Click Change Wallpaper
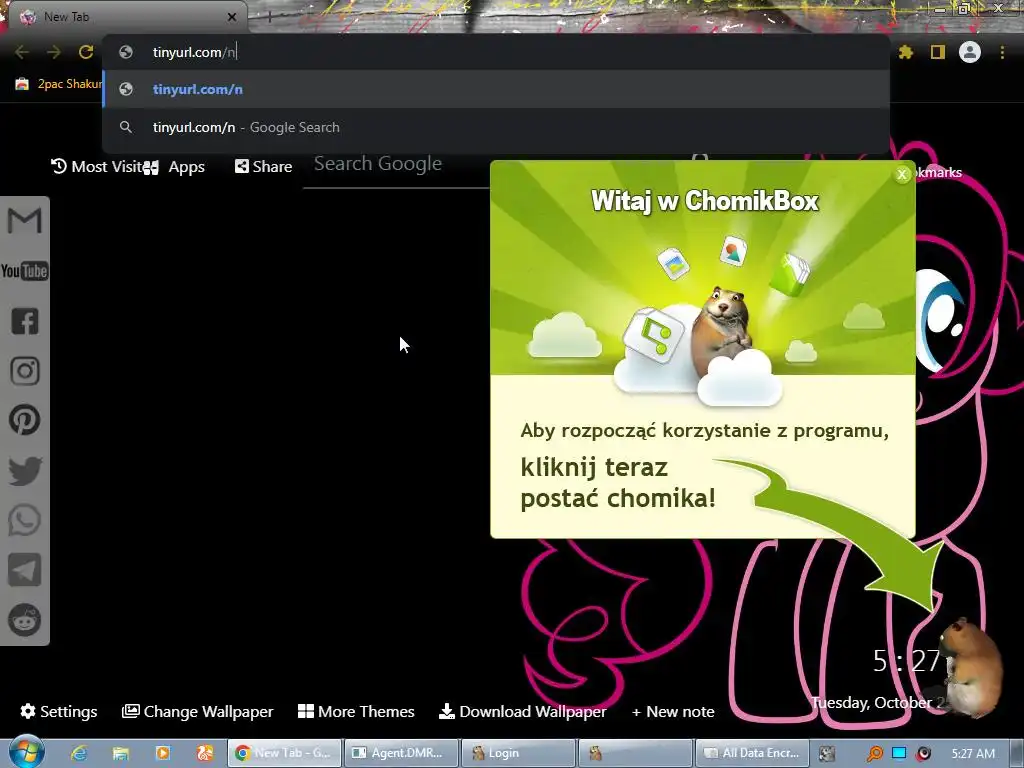The image size is (1024, 768). [x=197, y=711]
